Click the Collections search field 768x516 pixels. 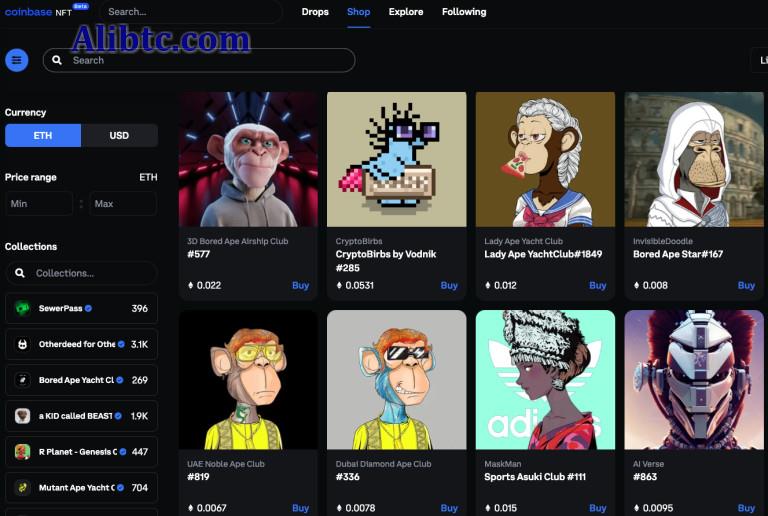[81, 273]
